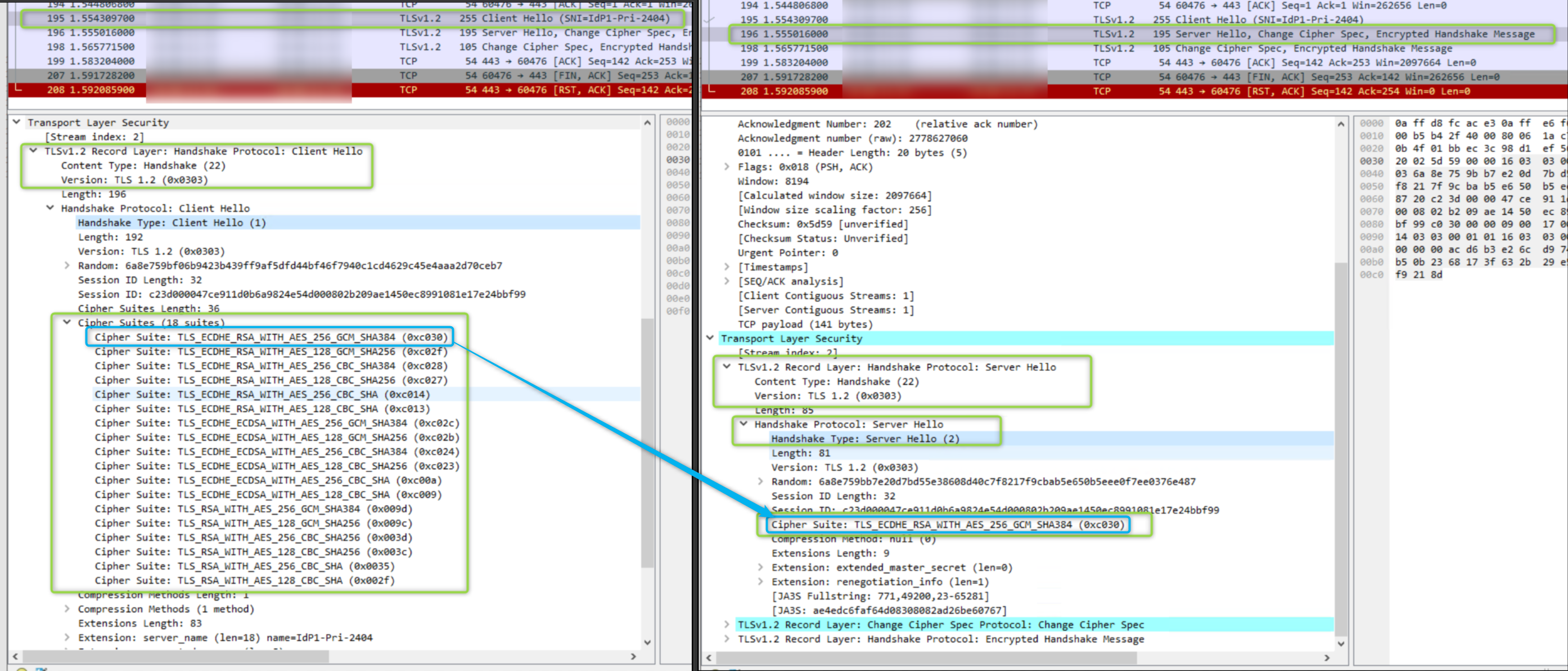Click right detail pane scroll down arrow
Screen dimensions: 1568x671
[1341, 643]
